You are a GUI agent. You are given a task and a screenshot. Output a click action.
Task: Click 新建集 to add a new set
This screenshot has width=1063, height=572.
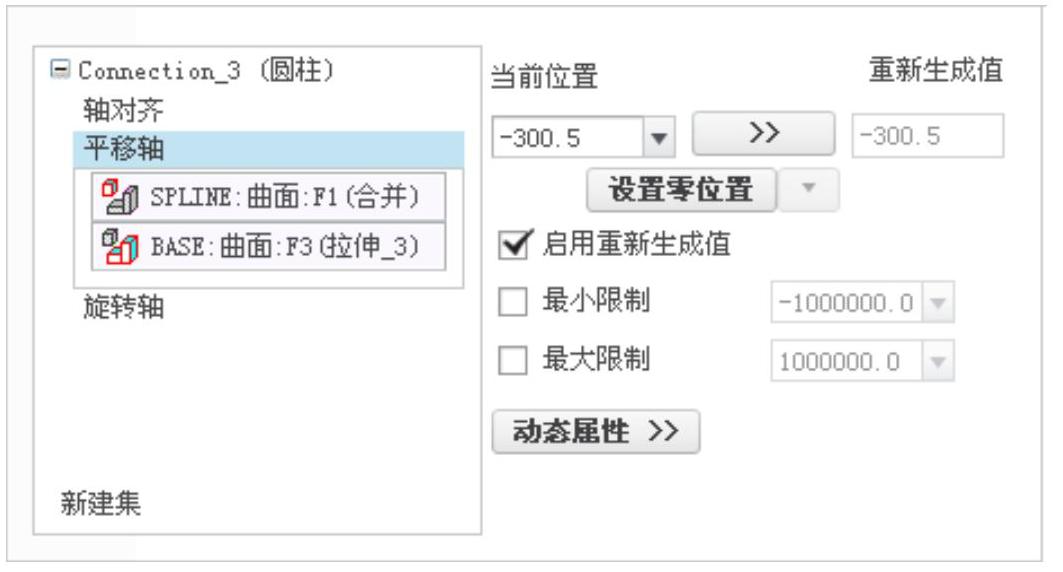click(x=100, y=503)
